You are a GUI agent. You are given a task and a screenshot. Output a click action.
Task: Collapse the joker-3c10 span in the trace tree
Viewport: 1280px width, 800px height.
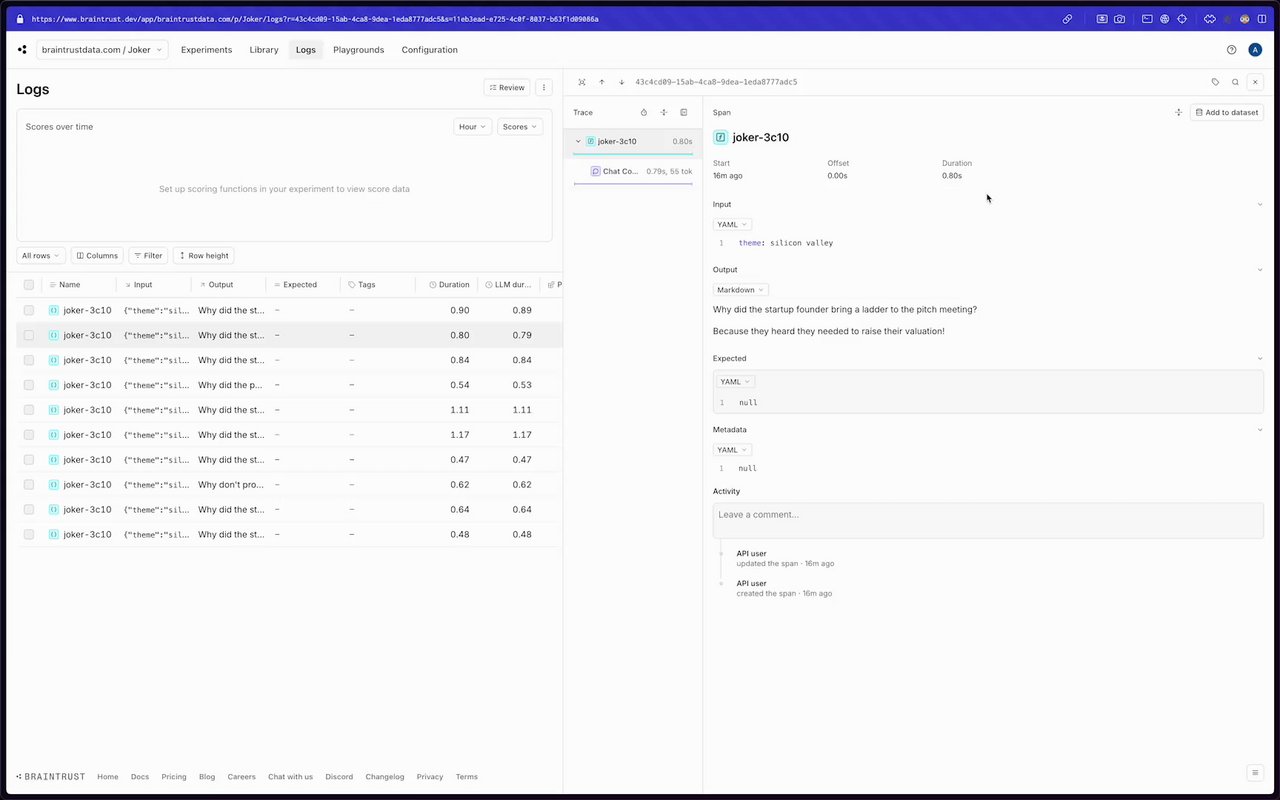pyautogui.click(x=578, y=142)
